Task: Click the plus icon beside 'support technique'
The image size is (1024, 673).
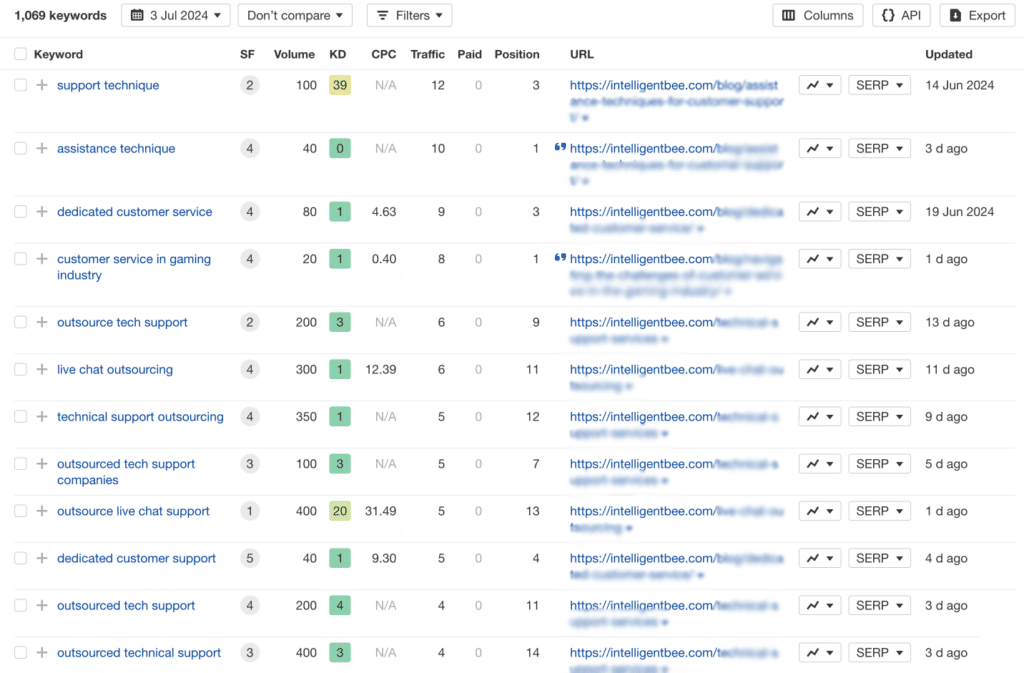Action: pyautogui.click(x=42, y=86)
